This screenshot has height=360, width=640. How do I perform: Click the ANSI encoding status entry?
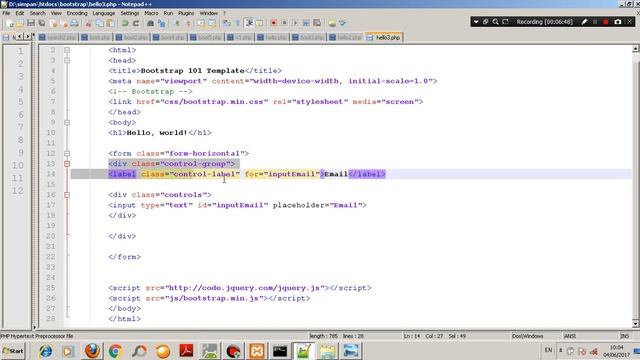coord(570,336)
